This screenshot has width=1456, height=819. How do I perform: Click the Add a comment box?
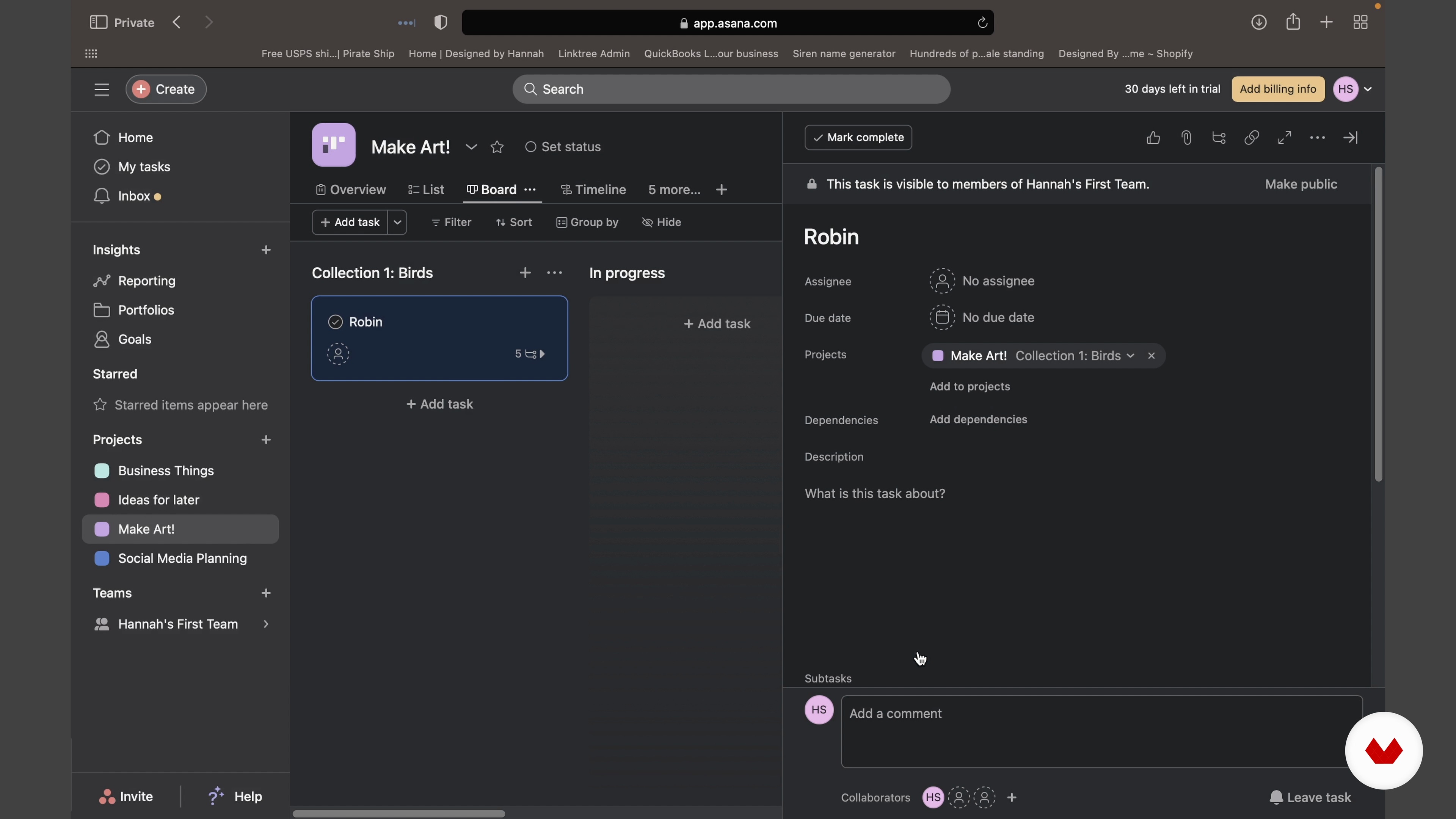click(x=1101, y=731)
